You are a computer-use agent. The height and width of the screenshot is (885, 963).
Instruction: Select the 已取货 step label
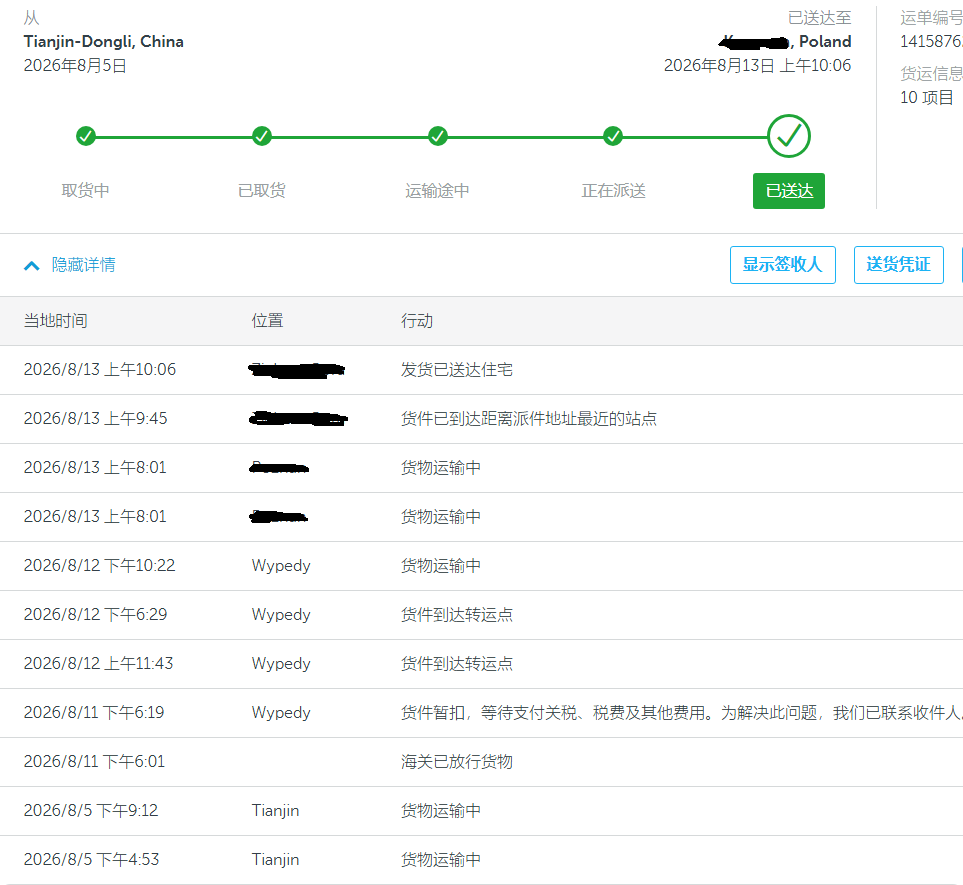pos(262,190)
